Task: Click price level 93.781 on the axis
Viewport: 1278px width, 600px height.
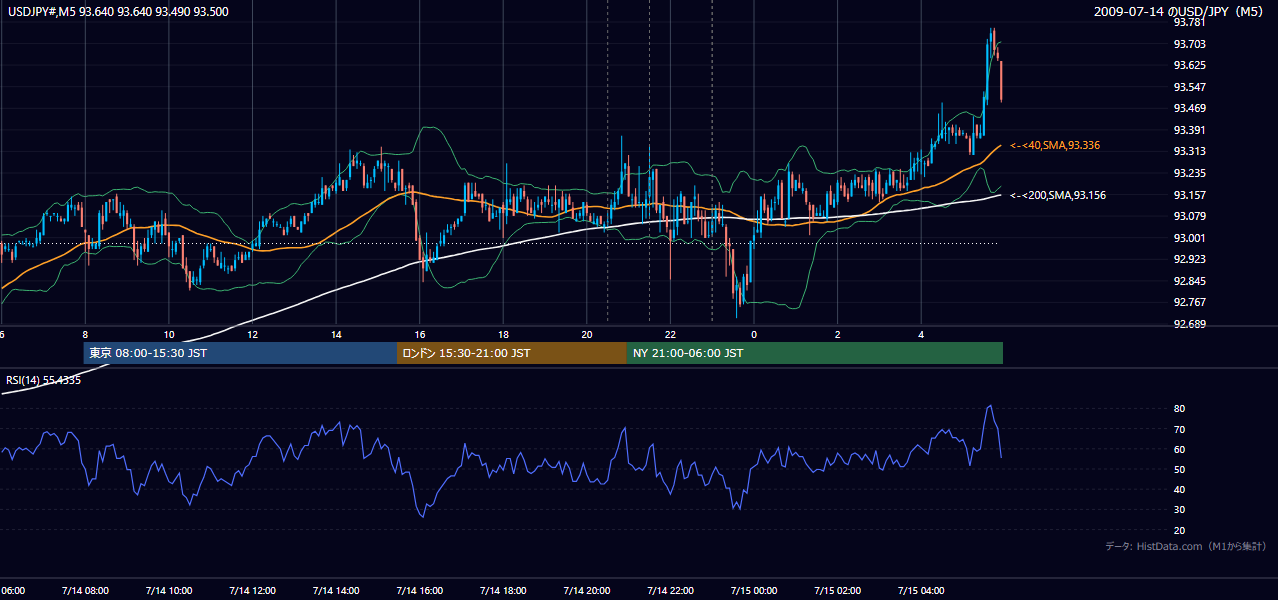Action: point(1189,23)
